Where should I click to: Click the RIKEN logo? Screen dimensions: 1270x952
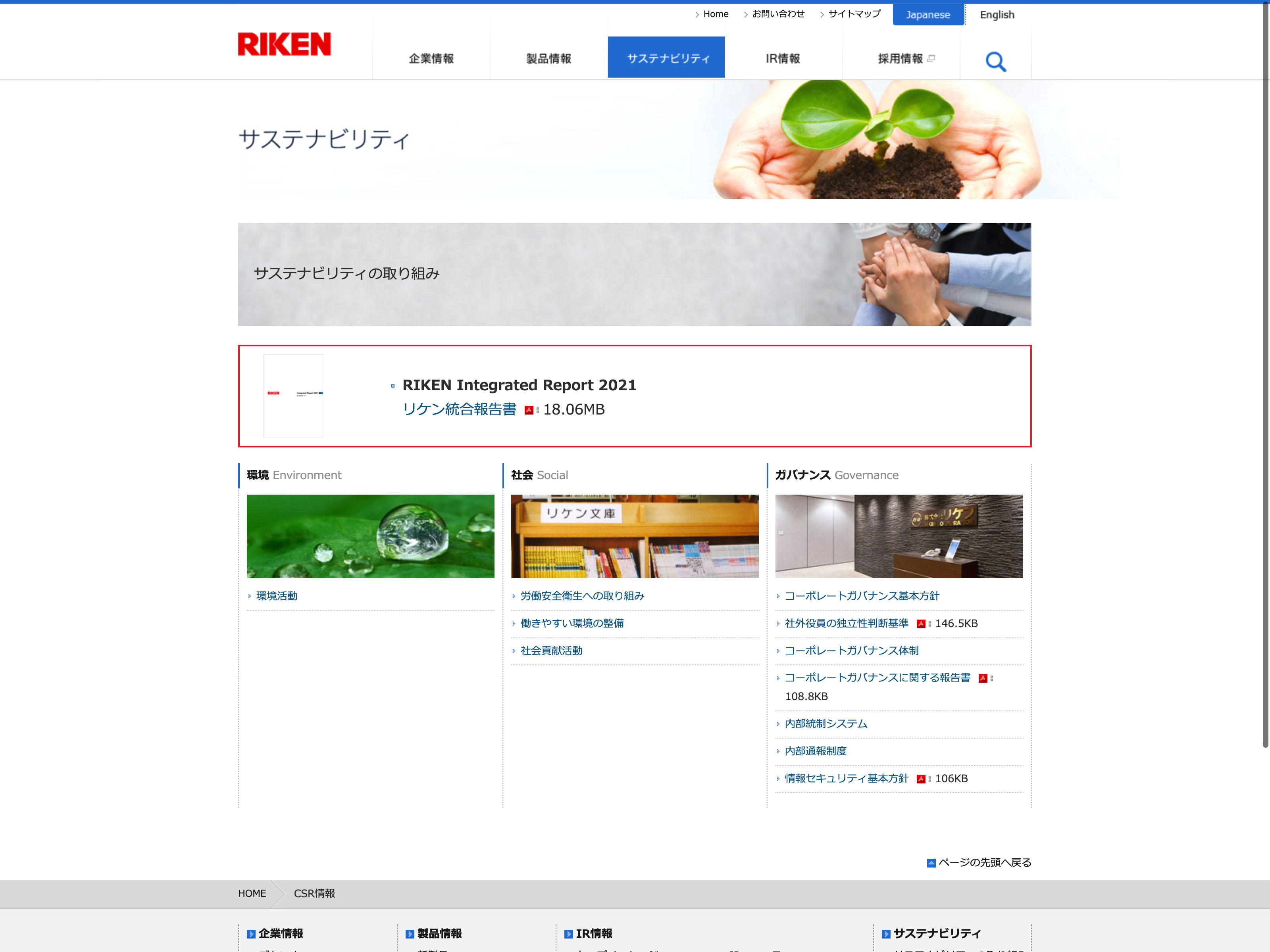[284, 44]
